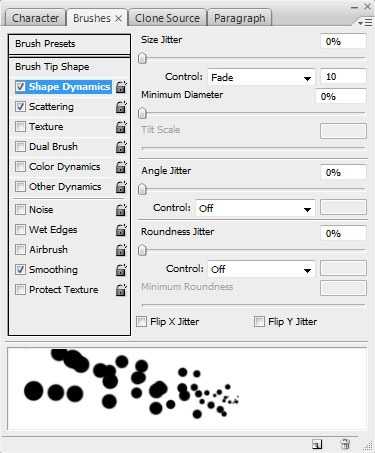The height and width of the screenshot is (453, 375).
Task: Click the lock icon beside Noise
Action: (121, 210)
